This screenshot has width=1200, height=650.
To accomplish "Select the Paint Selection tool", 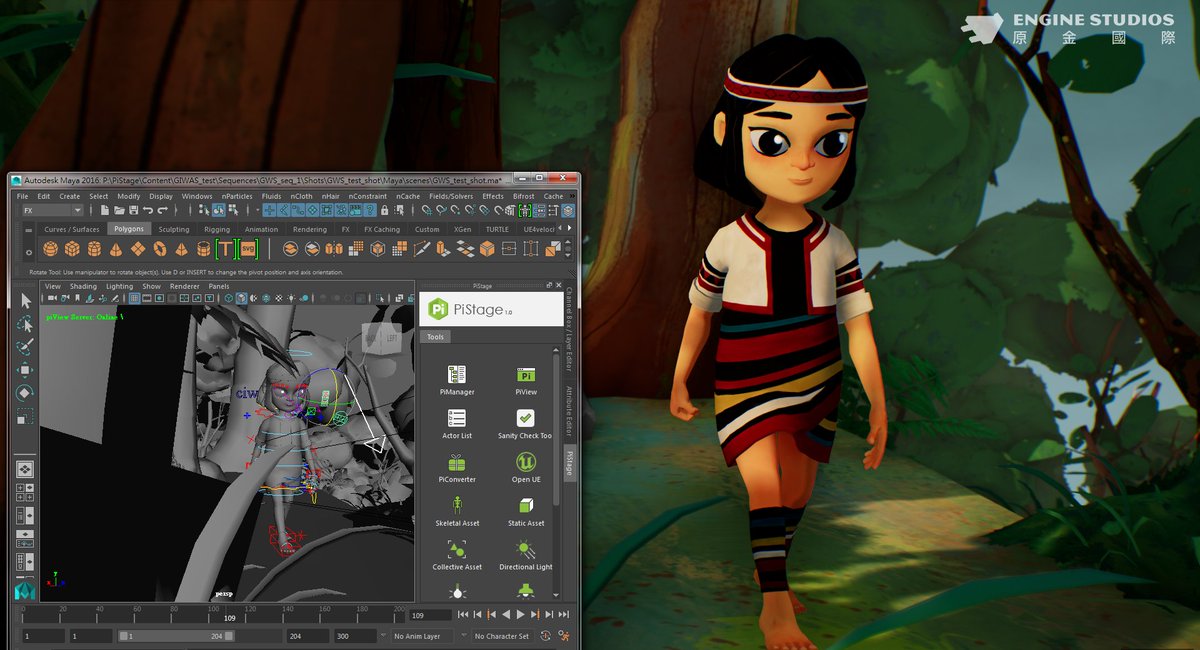I will [25, 347].
